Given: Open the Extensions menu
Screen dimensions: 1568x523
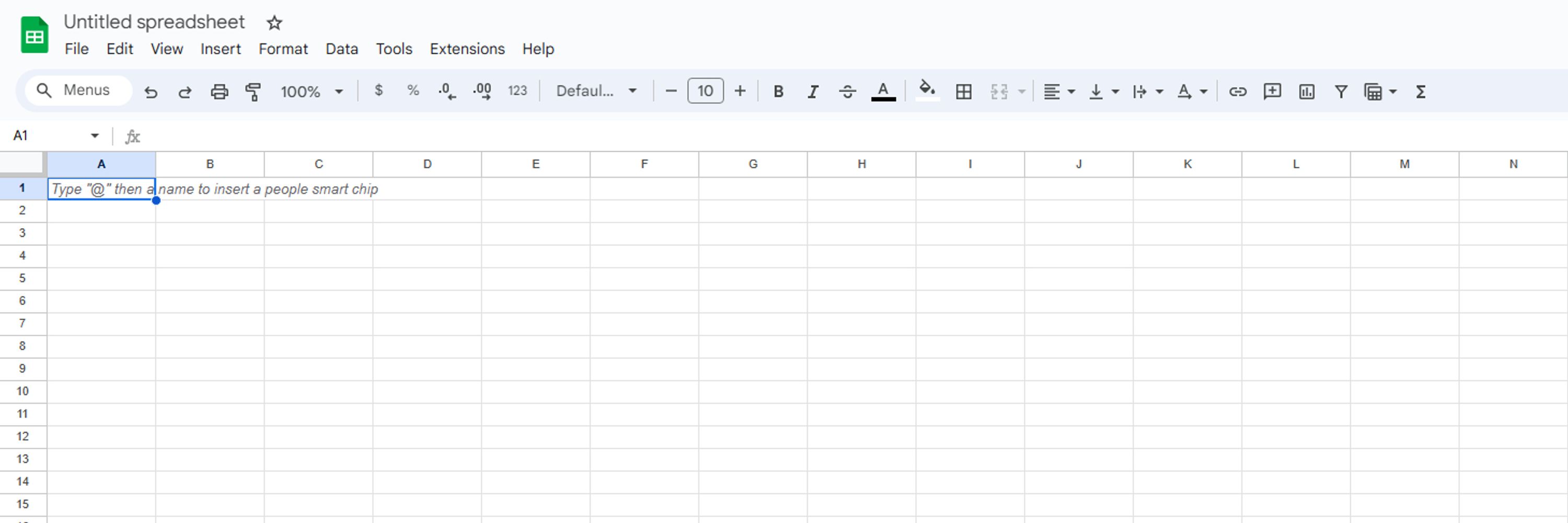Looking at the screenshot, I should tap(467, 49).
